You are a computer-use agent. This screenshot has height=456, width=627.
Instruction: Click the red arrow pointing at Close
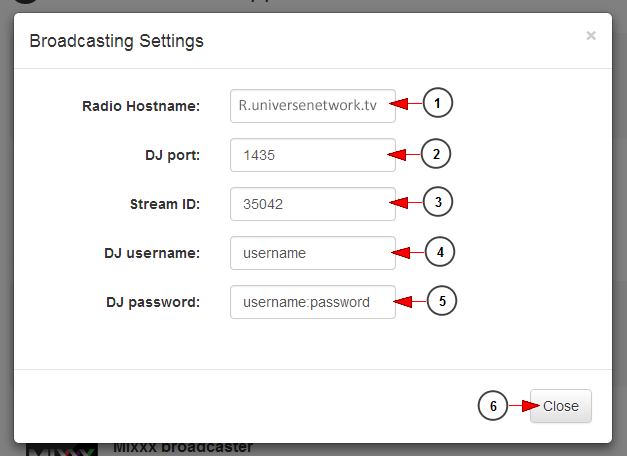point(525,406)
